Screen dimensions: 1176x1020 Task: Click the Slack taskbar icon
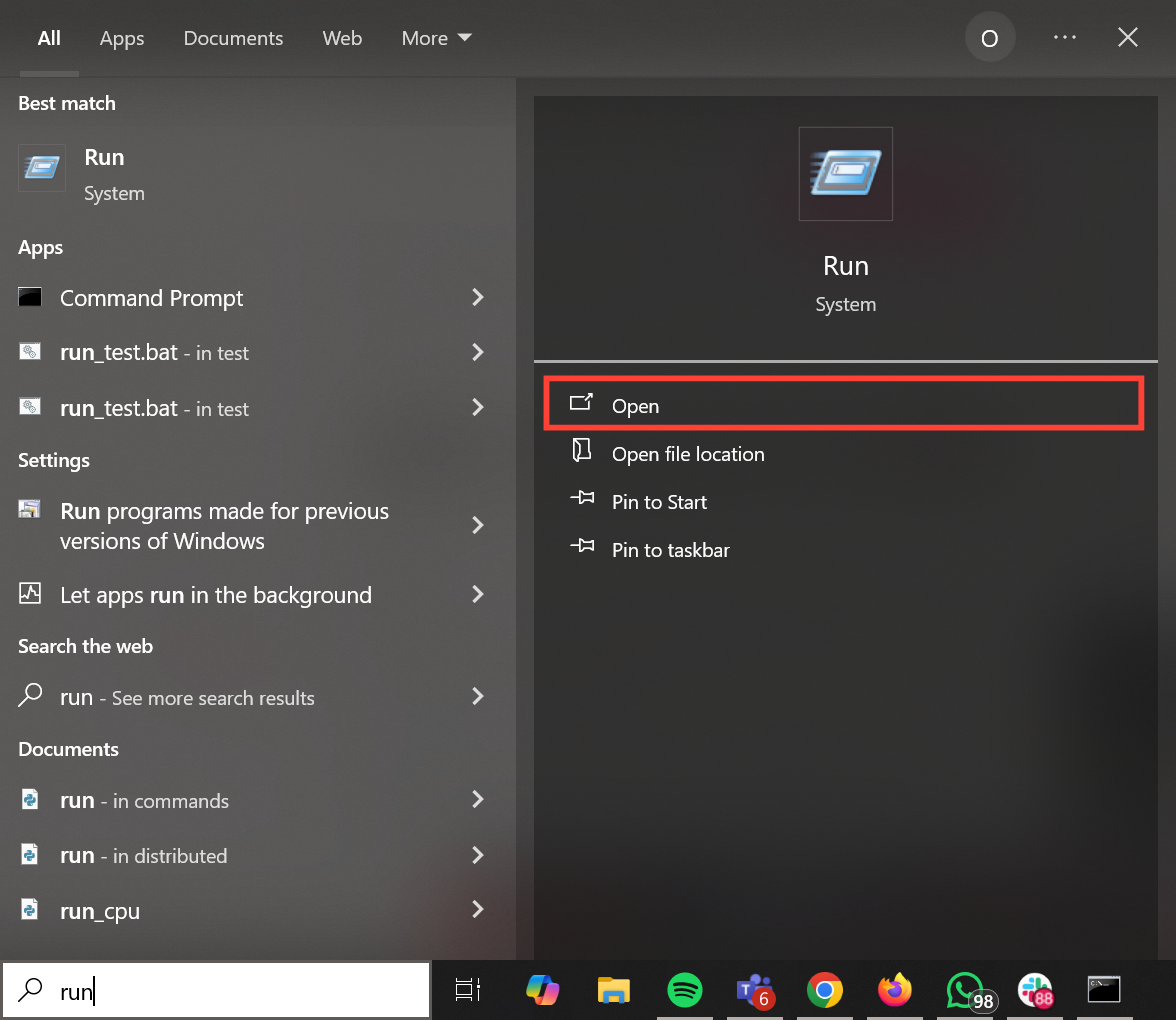click(x=1034, y=990)
